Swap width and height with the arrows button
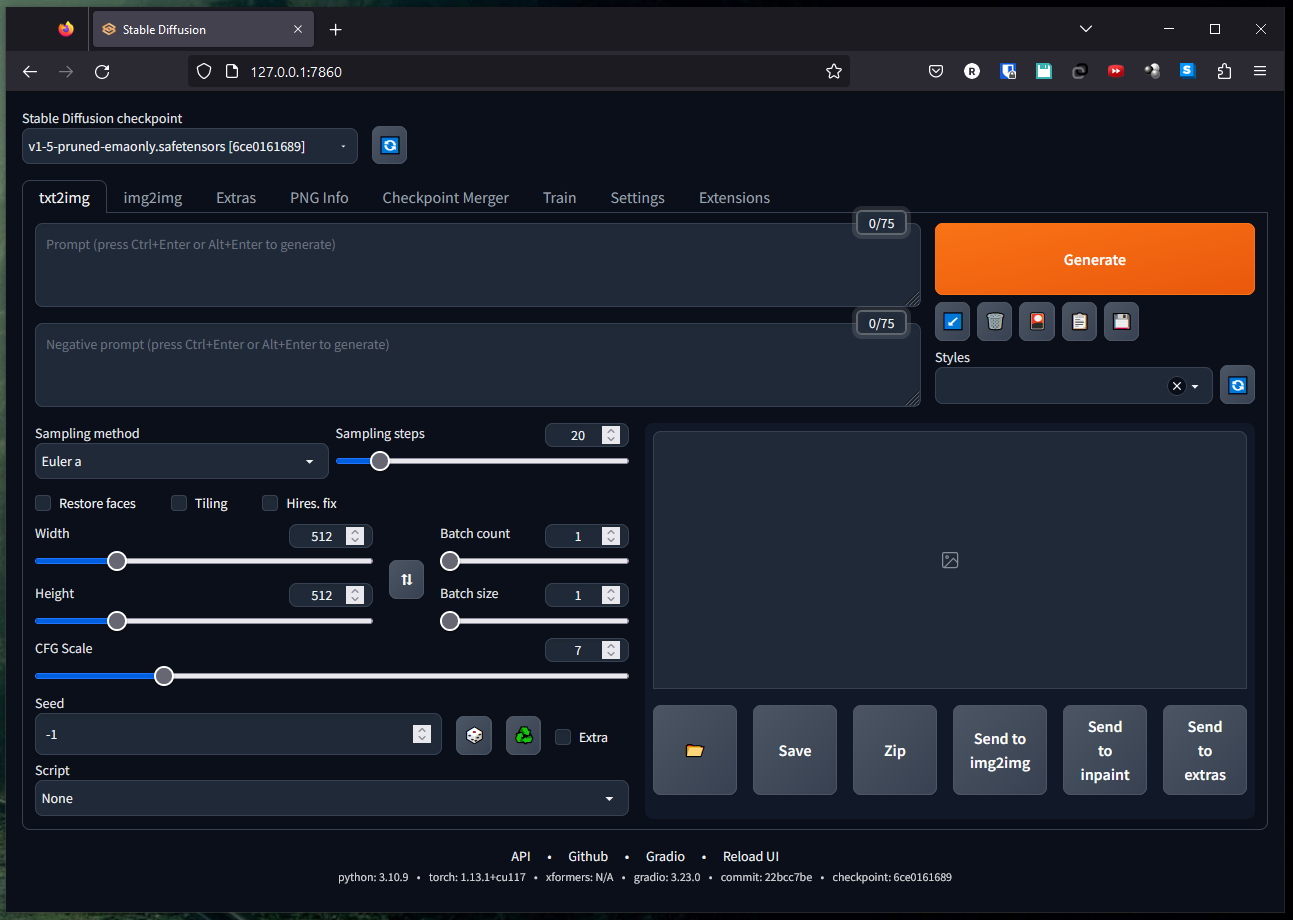The width and height of the screenshot is (1293, 920). point(406,579)
